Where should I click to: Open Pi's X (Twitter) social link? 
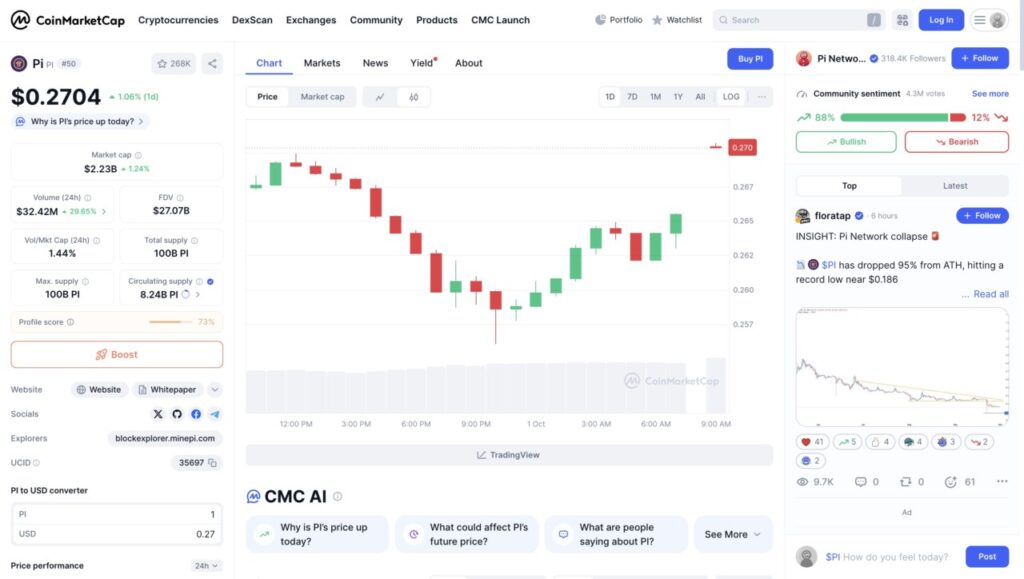[x=158, y=414]
